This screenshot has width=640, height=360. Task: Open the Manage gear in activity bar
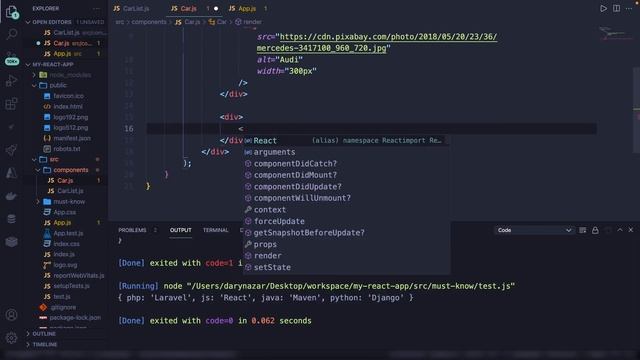coord(11,338)
